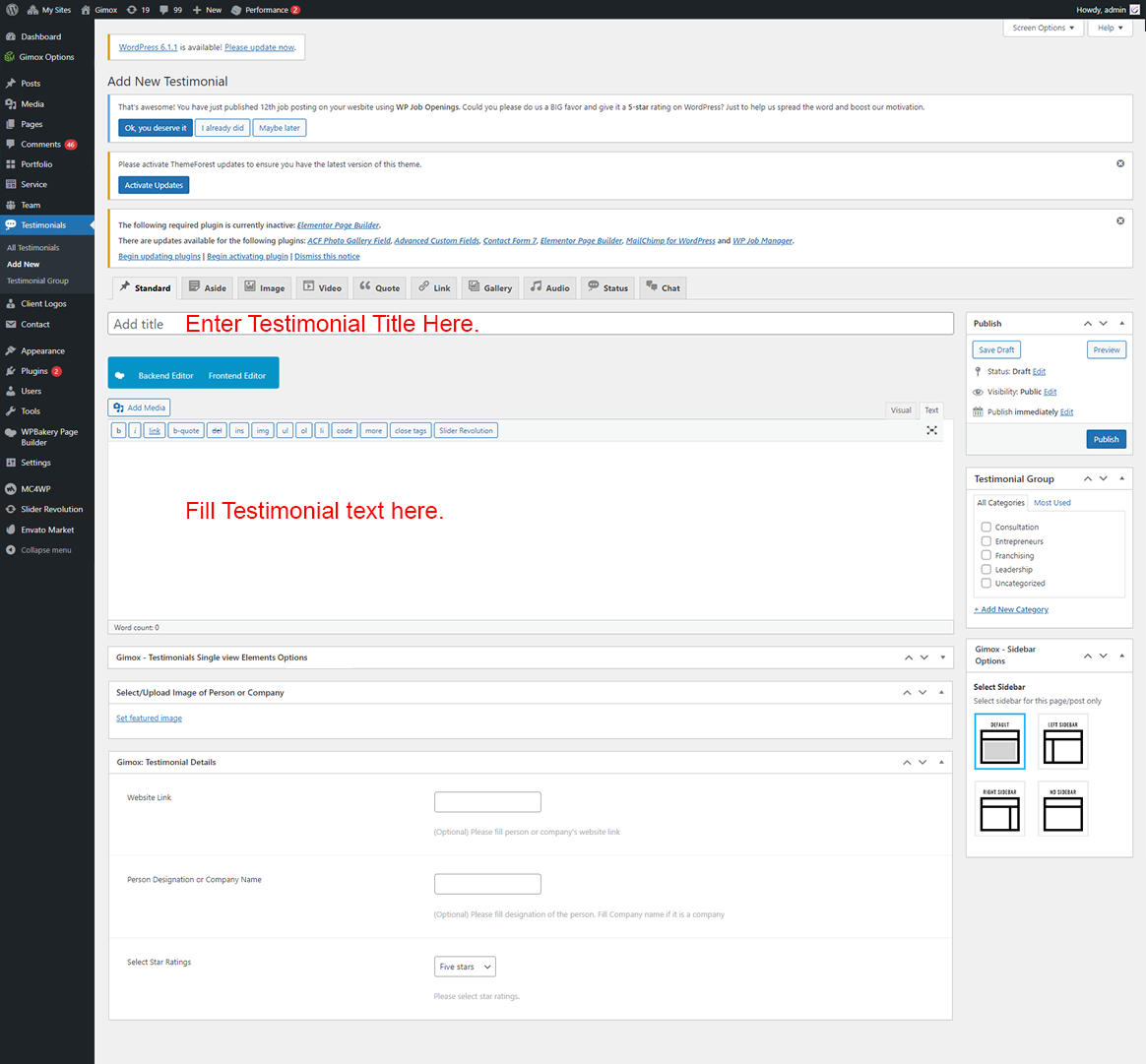This screenshot has width=1146, height=1064.
Task: Click the distraction-free fullscreen editor icon
Action: (x=931, y=430)
